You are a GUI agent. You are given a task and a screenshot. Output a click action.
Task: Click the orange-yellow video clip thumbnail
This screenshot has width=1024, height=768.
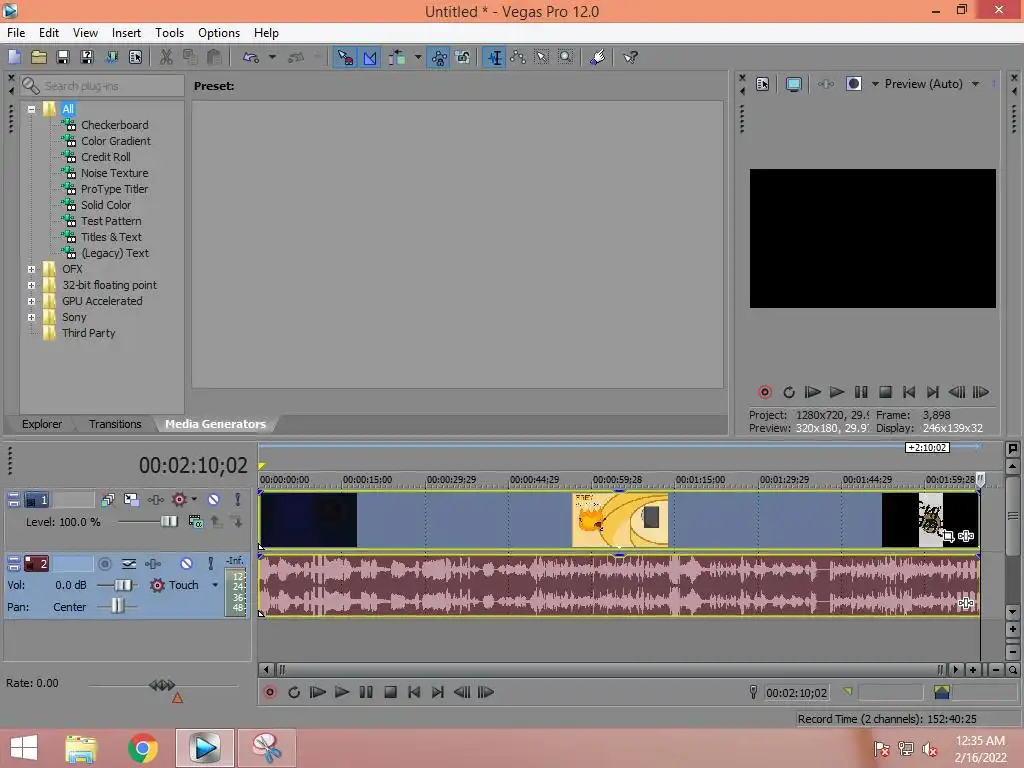pyautogui.click(x=620, y=520)
